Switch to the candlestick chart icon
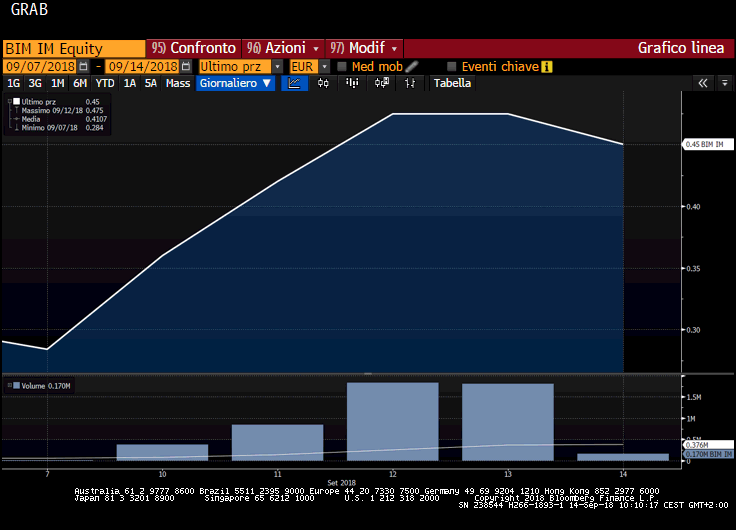Screen dimensions: 736x530 click(x=323, y=84)
